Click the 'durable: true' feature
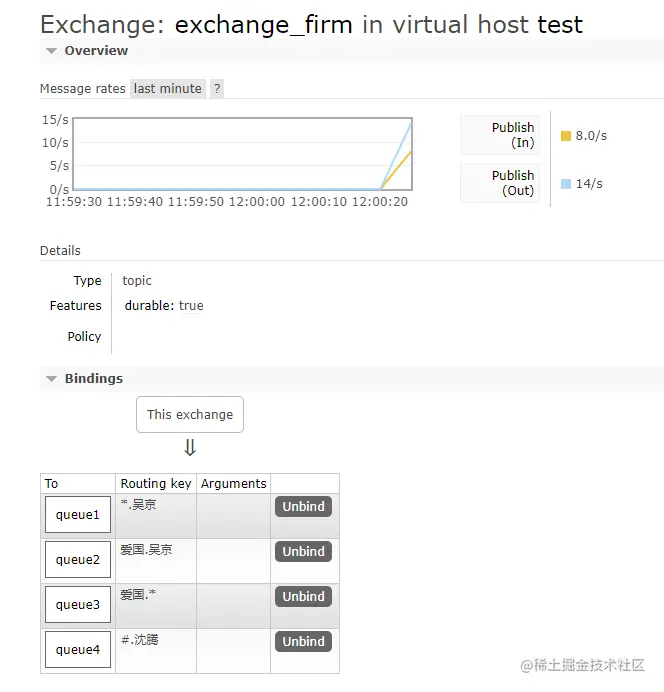 tap(164, 305)
